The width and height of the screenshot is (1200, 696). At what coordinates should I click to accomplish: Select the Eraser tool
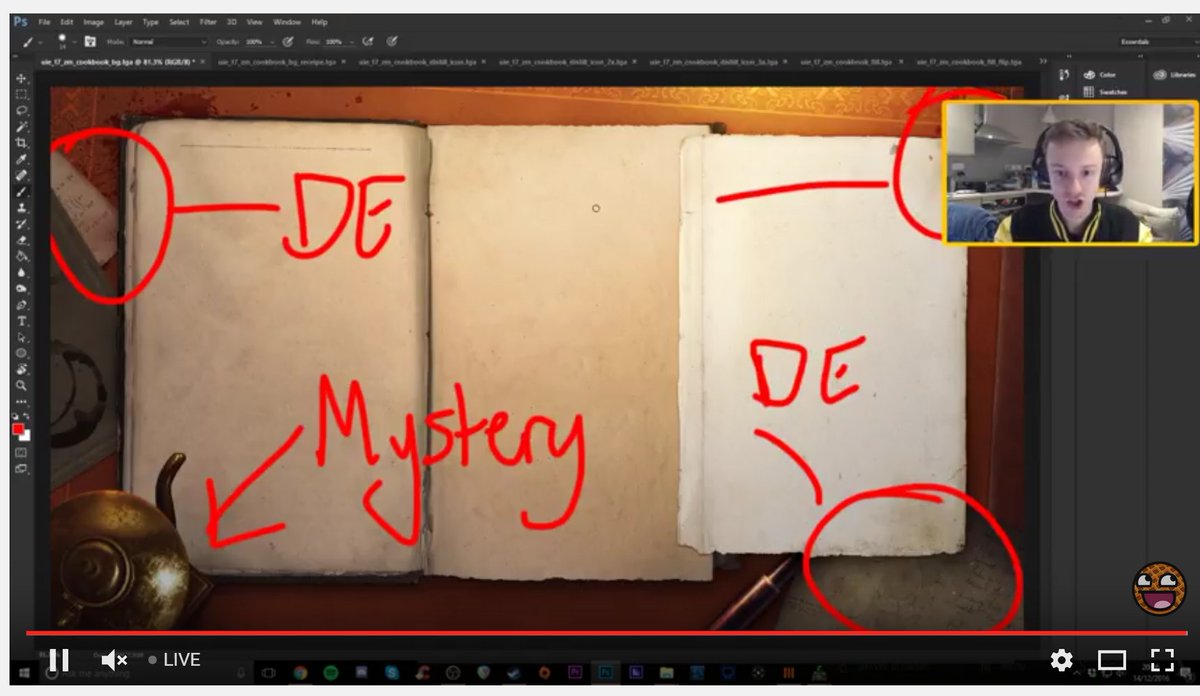22,240
